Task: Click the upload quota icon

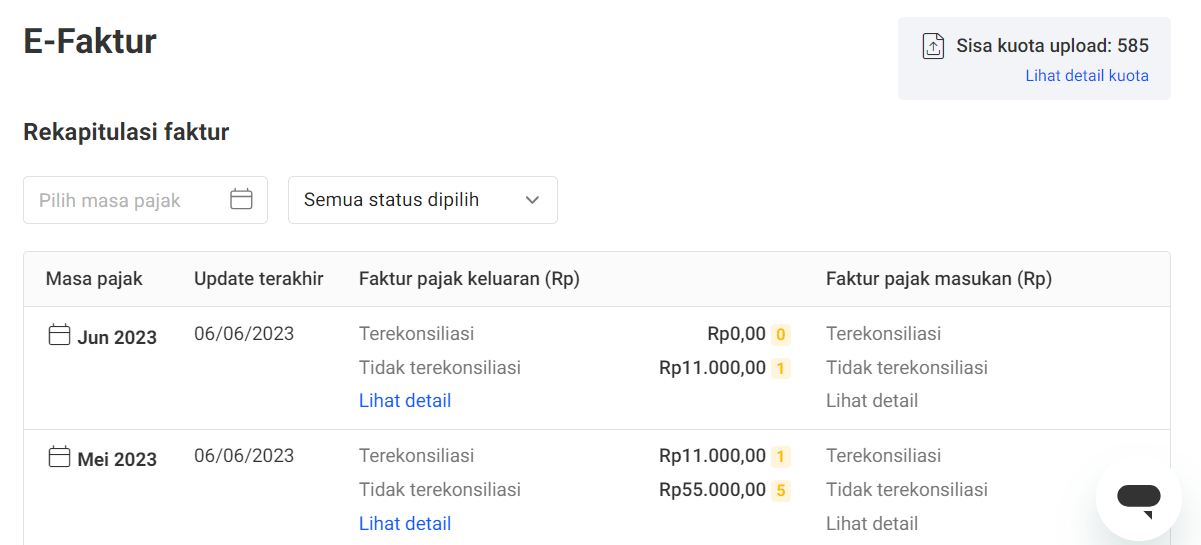Action: (933, 46)
